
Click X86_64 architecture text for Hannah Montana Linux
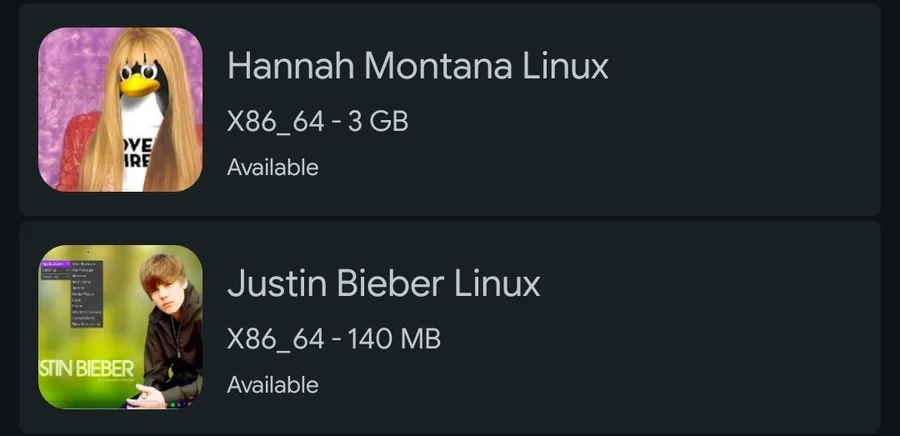tap(276, 122)
